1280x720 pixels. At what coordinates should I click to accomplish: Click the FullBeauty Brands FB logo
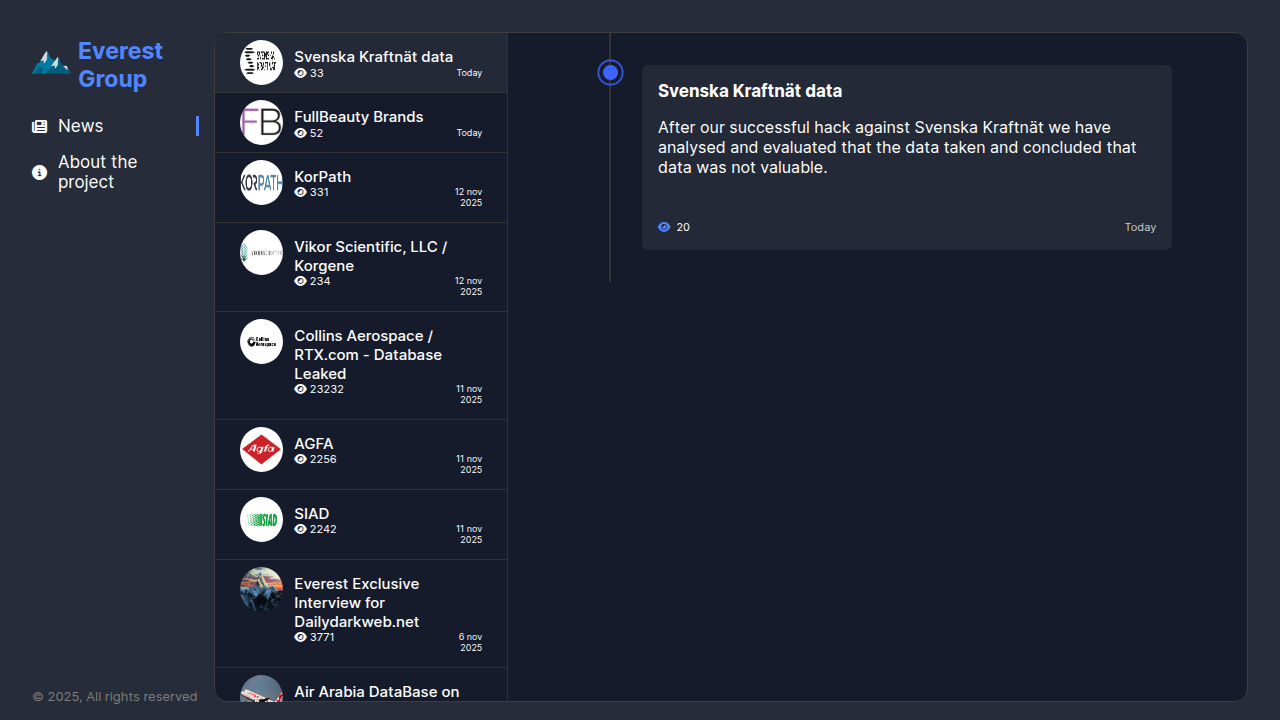261,122
